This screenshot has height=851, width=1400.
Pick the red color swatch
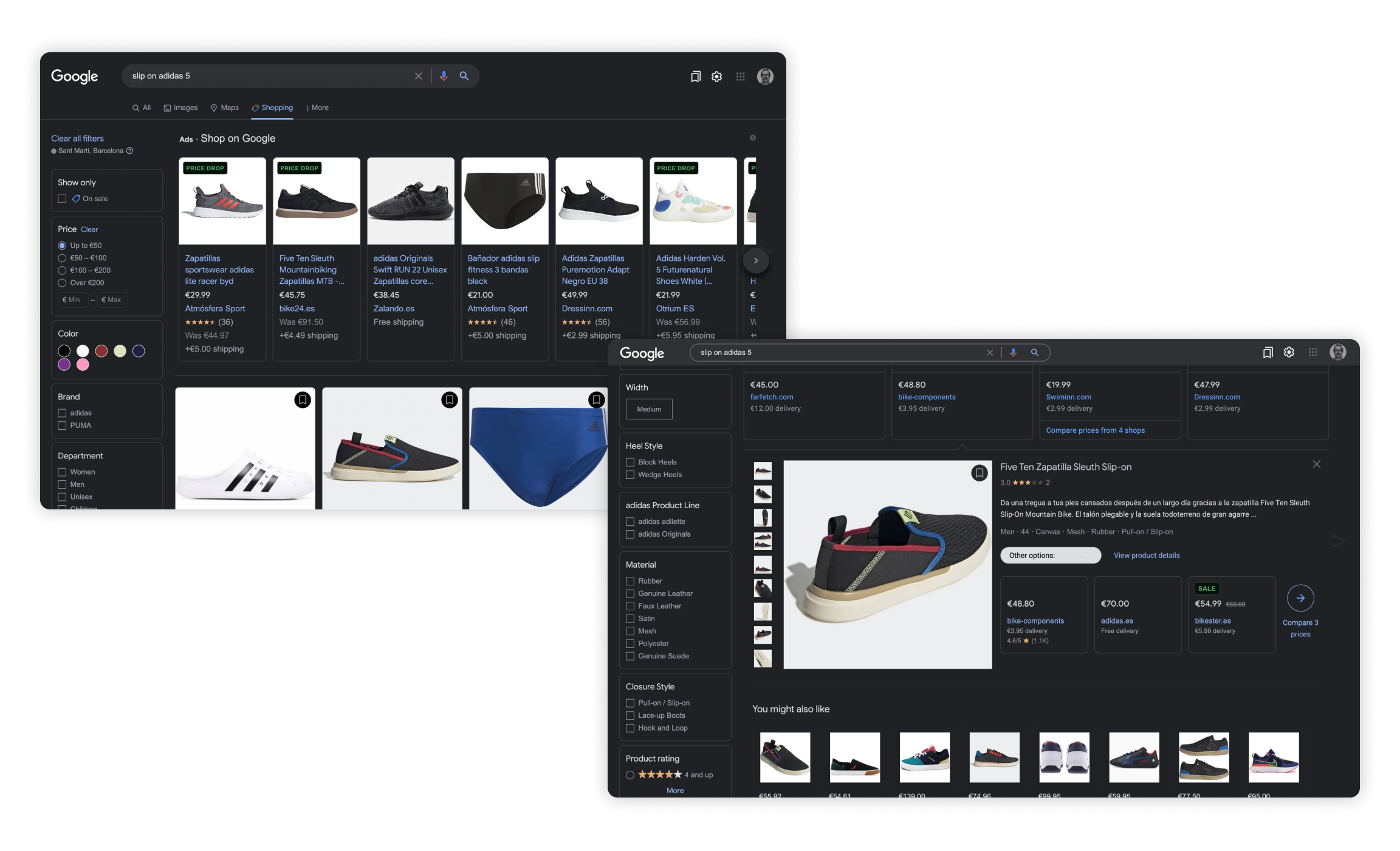[x=101, y=351]
